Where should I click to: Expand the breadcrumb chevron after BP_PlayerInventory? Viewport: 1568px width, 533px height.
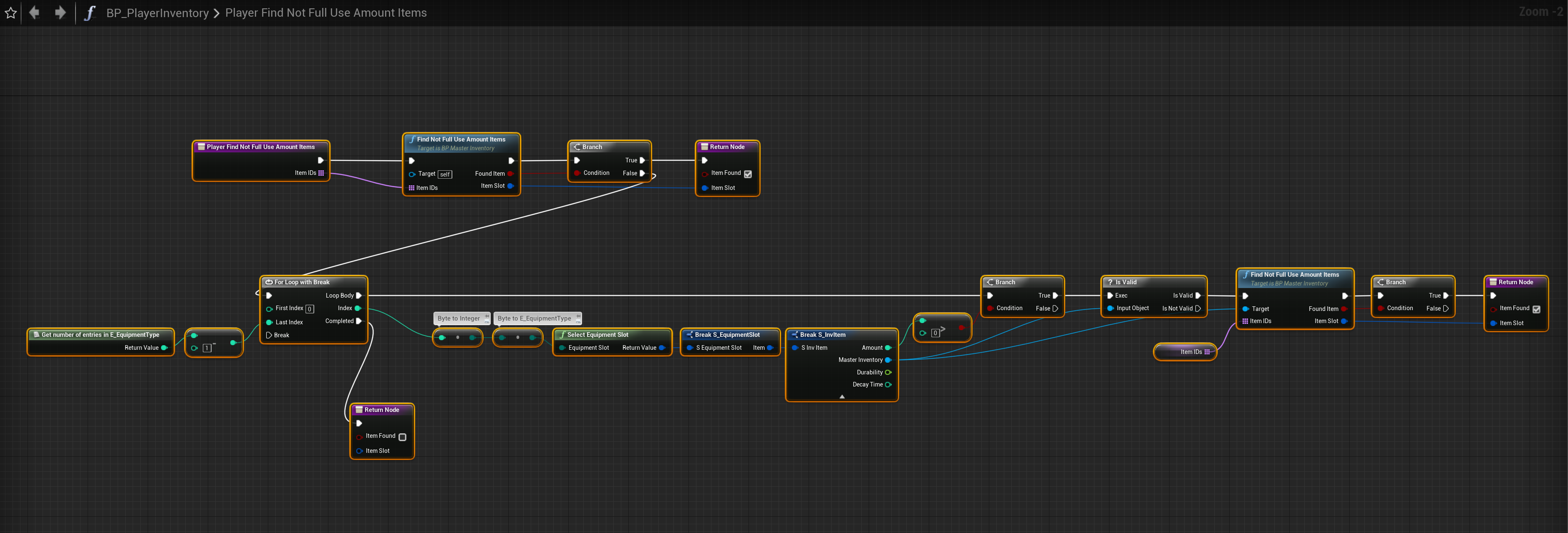click(x=217, y=13)
